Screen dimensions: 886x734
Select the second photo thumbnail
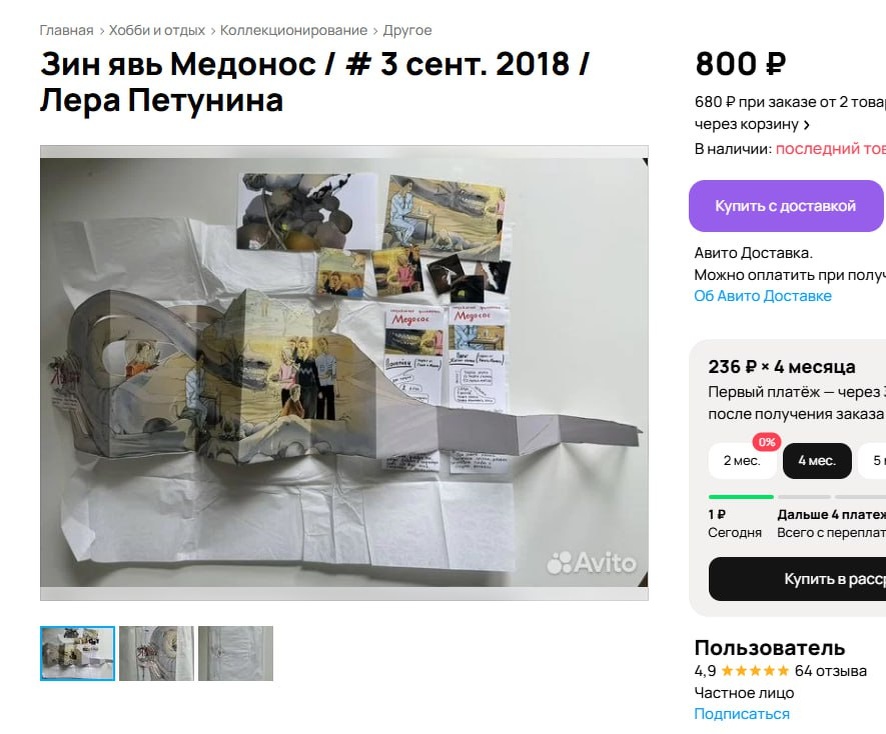pyautogui.click(x=157, y=653)
